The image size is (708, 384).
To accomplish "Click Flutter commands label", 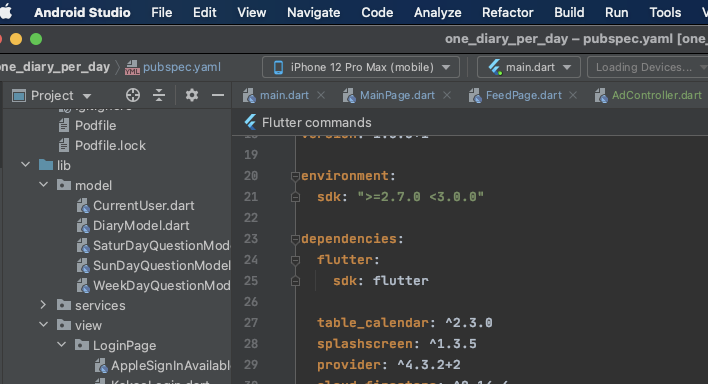I will click(317, 122).
